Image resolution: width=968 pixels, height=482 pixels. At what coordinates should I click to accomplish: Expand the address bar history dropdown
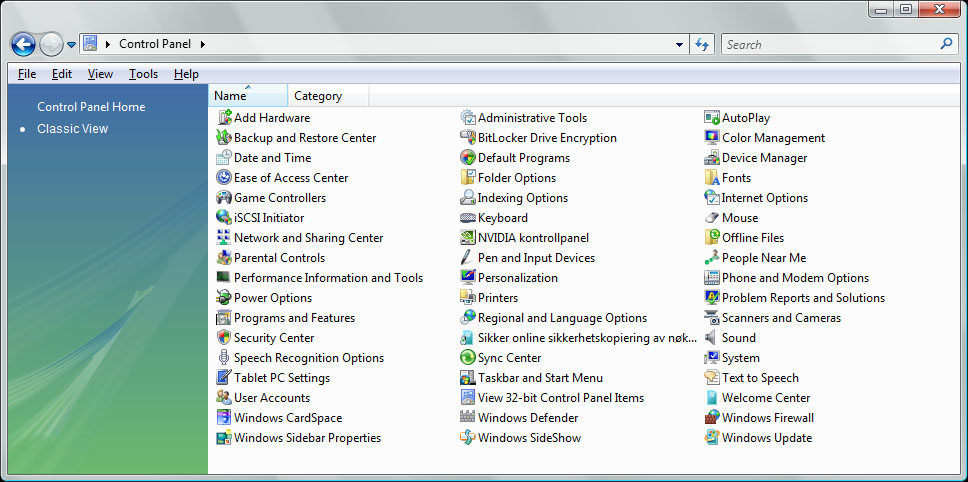680,44
